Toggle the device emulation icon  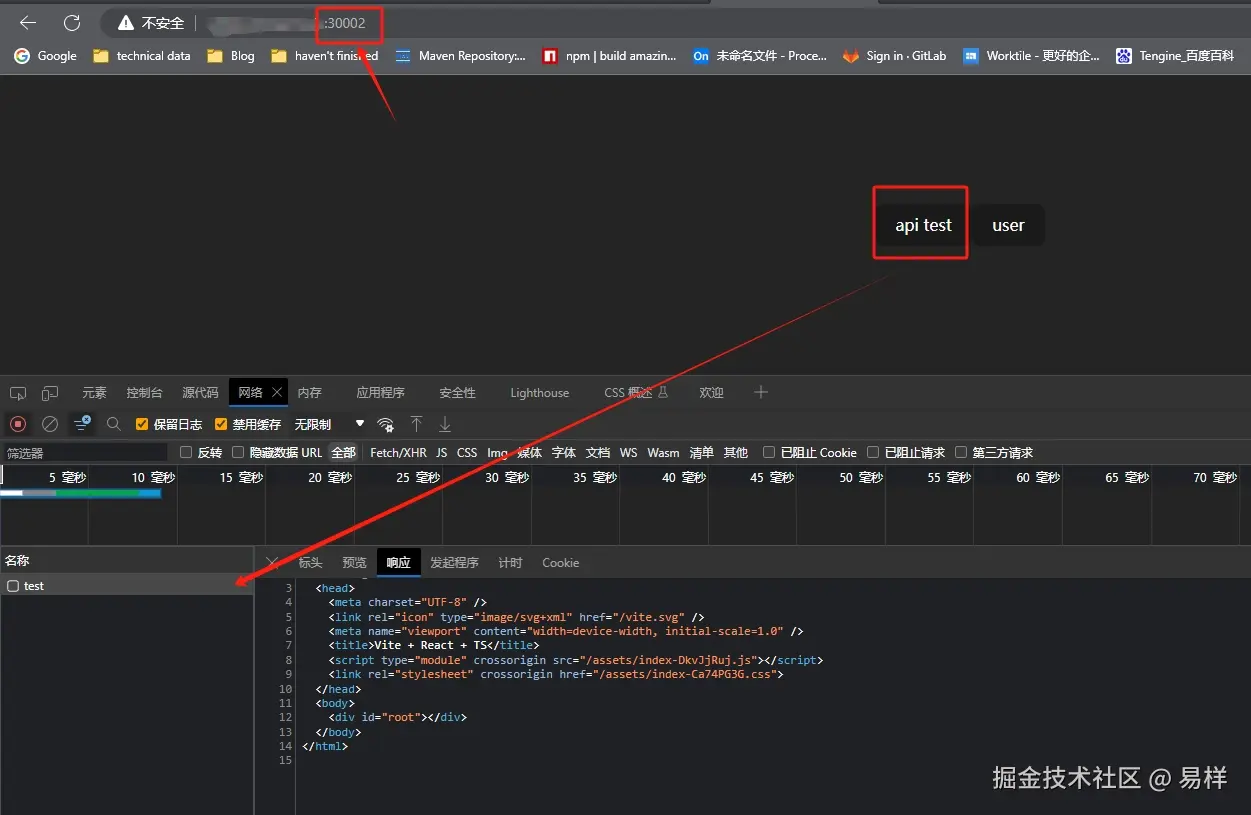(x=50, y=393)
